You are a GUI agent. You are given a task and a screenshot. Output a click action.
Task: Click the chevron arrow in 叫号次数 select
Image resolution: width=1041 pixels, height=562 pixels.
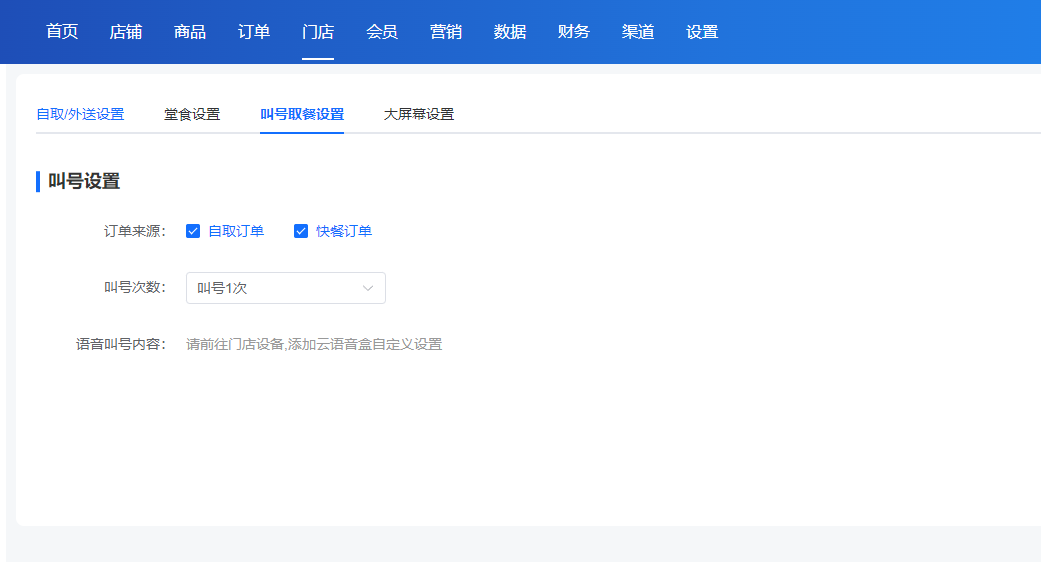click(368, 288)
